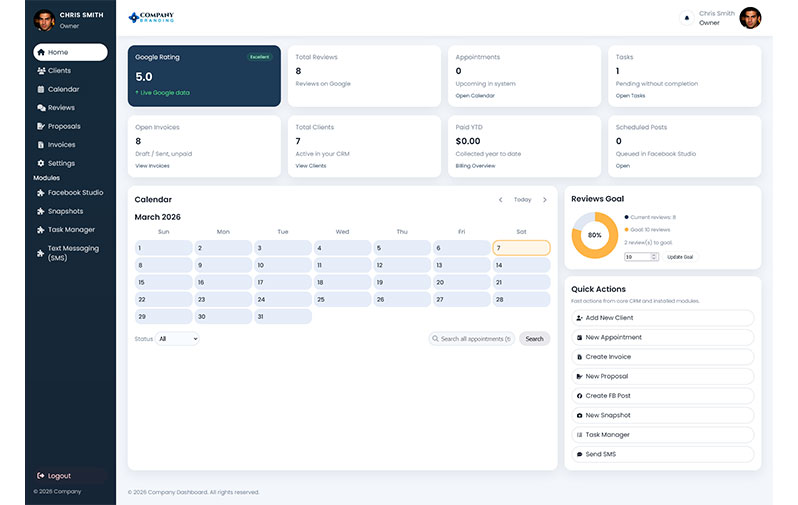Click the Add New Client person icon

(579, 318)
